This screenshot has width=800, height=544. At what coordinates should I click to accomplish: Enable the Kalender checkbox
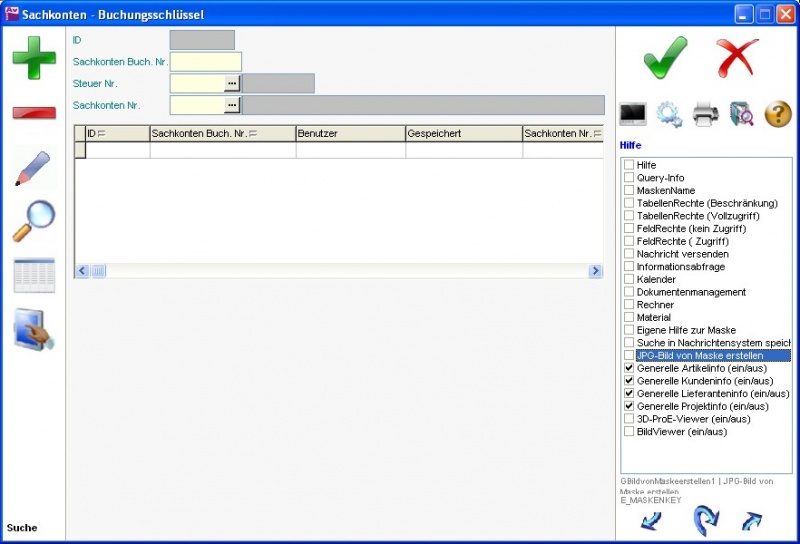(x=629, y=279)
